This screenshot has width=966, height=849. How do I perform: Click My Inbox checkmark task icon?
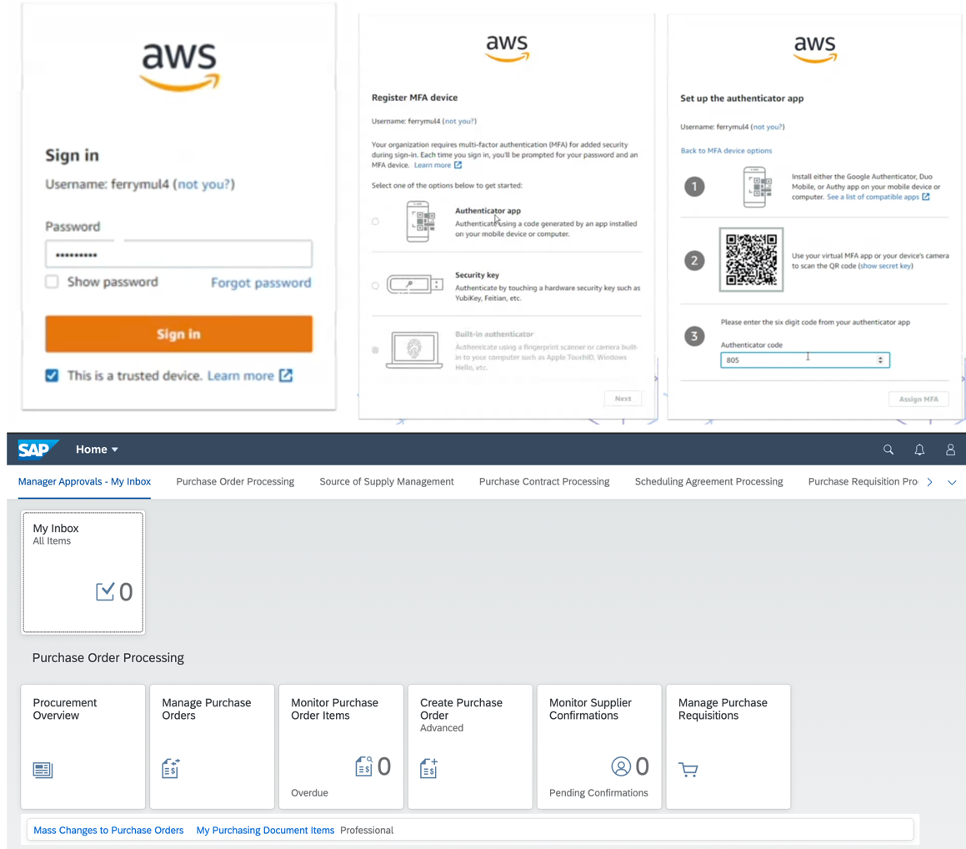pos(105,591)
